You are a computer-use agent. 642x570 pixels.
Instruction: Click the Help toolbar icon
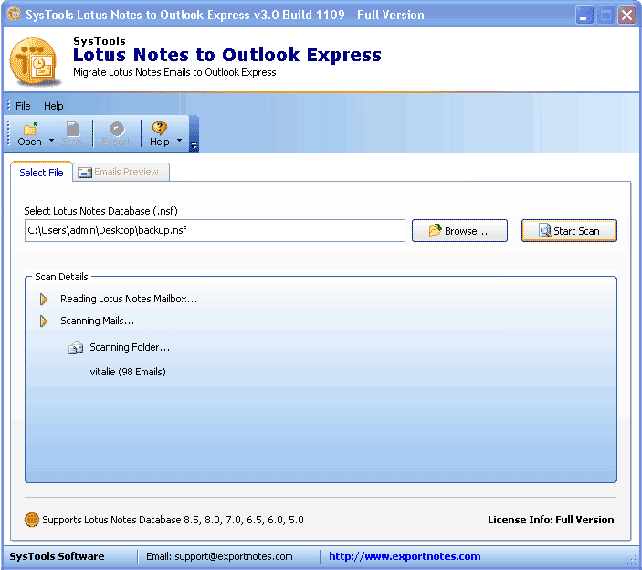click(159, 134)
